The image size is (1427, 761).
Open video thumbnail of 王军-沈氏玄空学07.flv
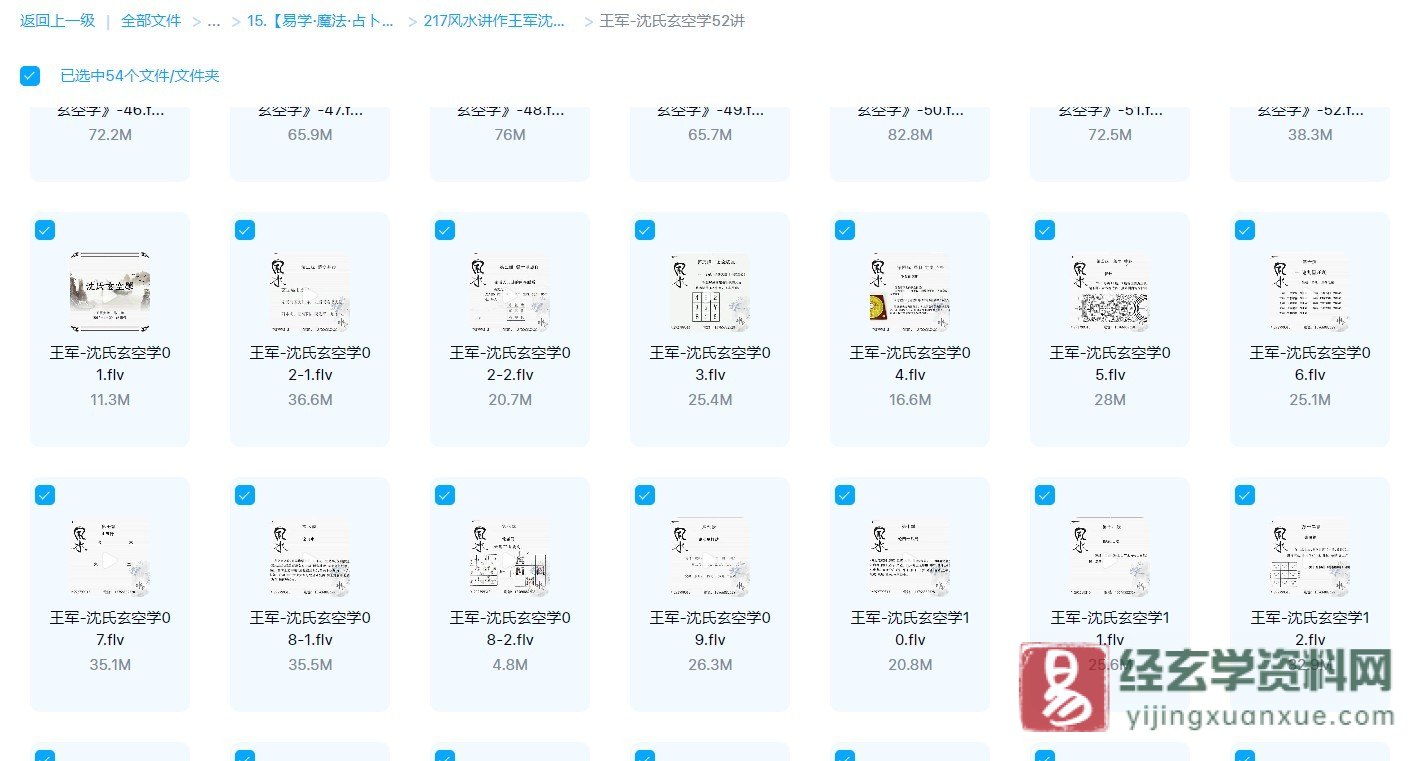110,557
